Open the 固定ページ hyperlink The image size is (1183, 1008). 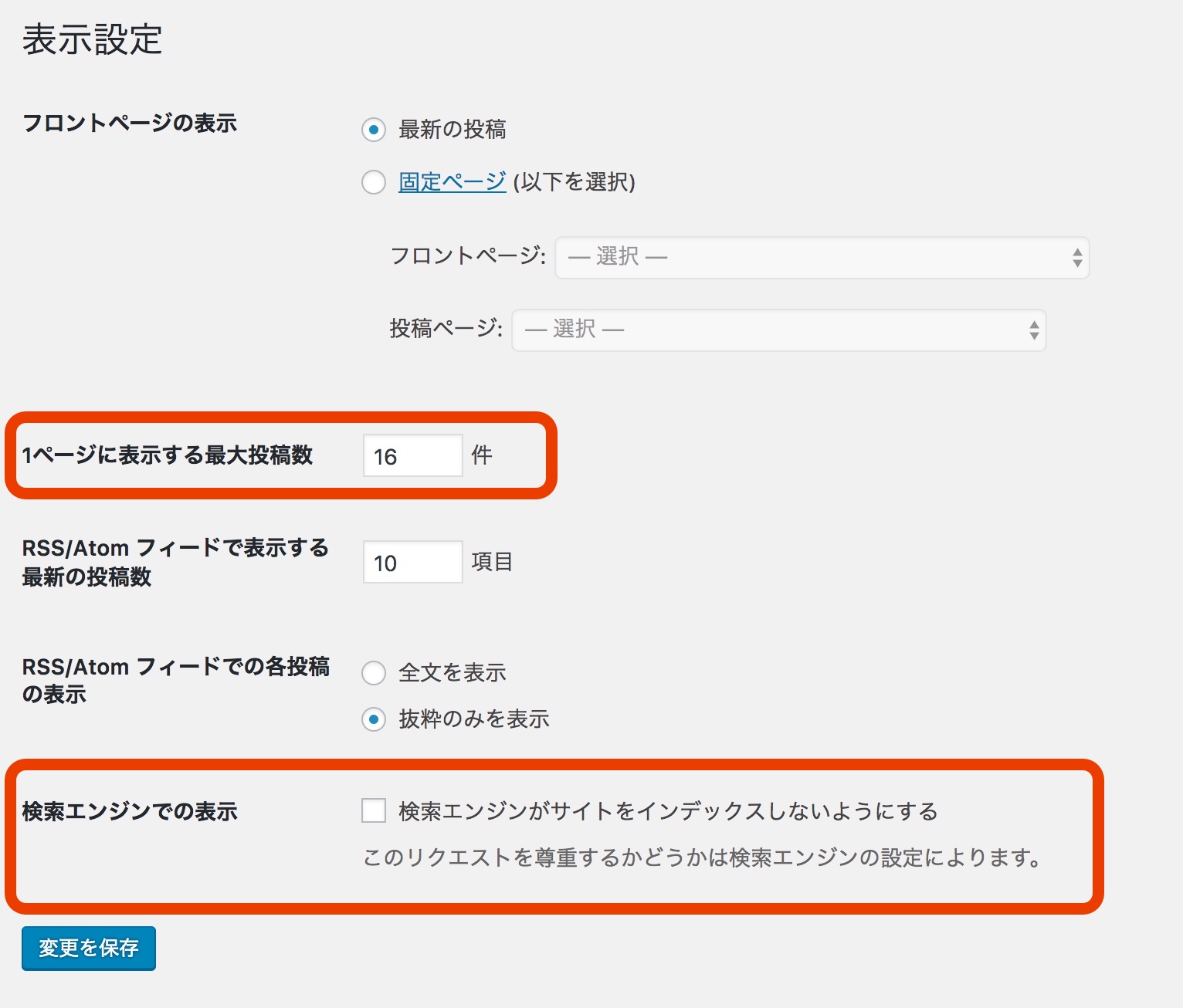pos(452,182)
